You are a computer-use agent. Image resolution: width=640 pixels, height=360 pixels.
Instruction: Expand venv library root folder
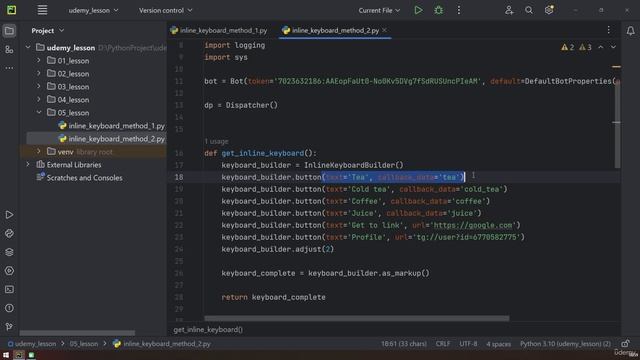coord(39,151)
